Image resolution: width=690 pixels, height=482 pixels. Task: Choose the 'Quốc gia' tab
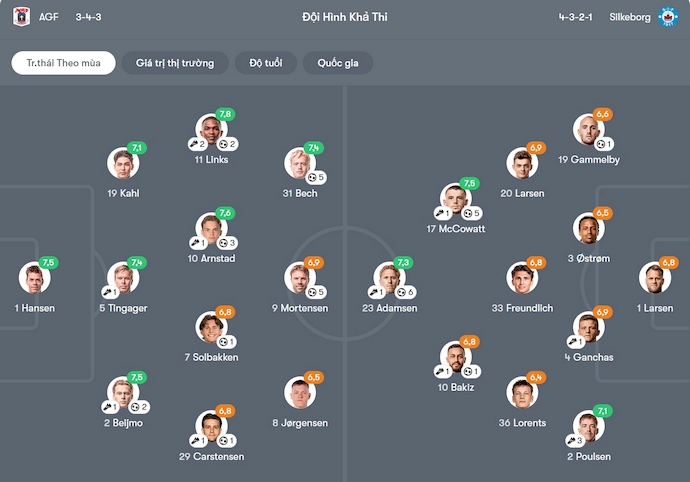338,63
